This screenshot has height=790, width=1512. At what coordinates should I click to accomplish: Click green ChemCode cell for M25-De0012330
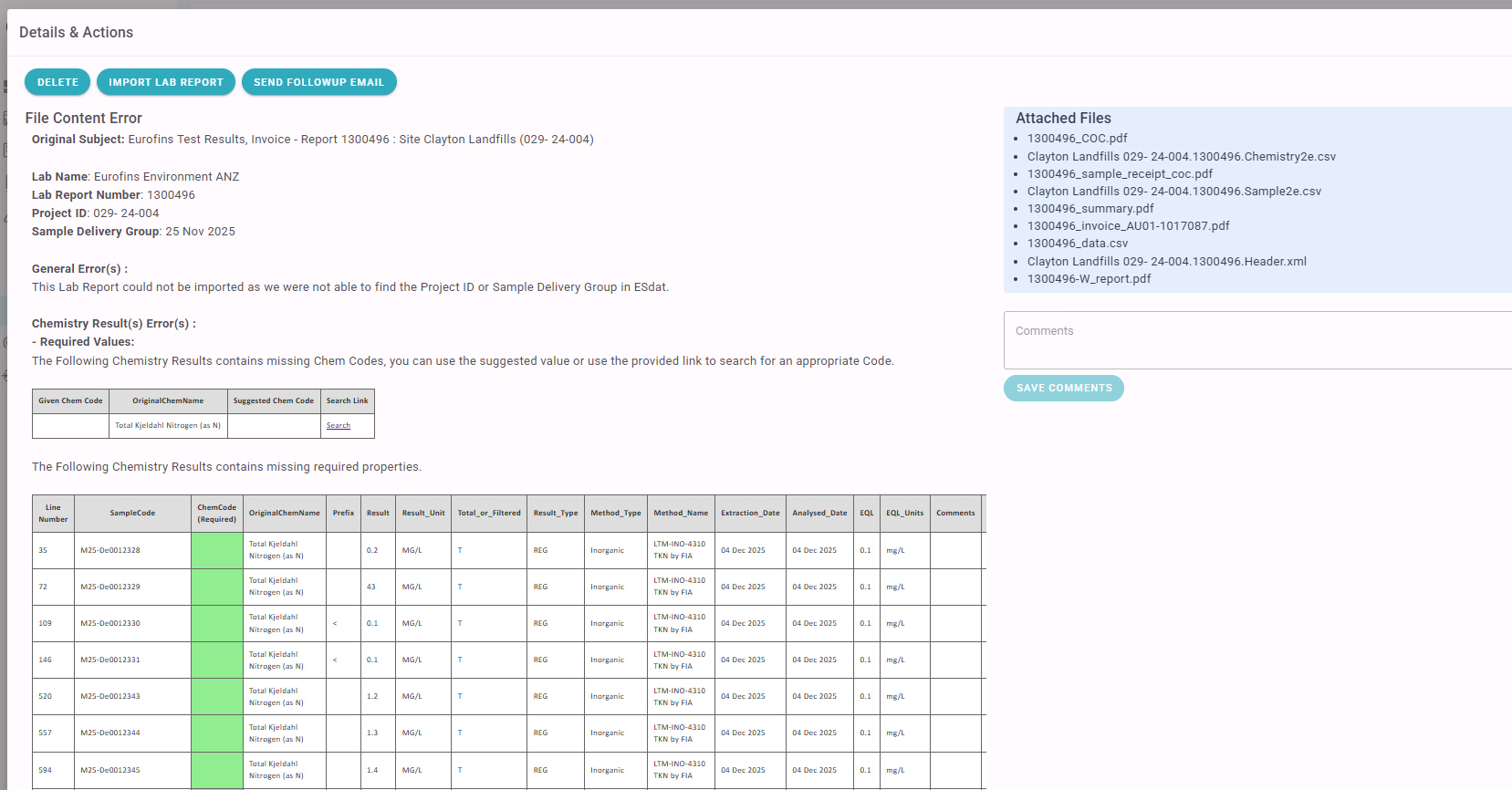pos(217,623)
